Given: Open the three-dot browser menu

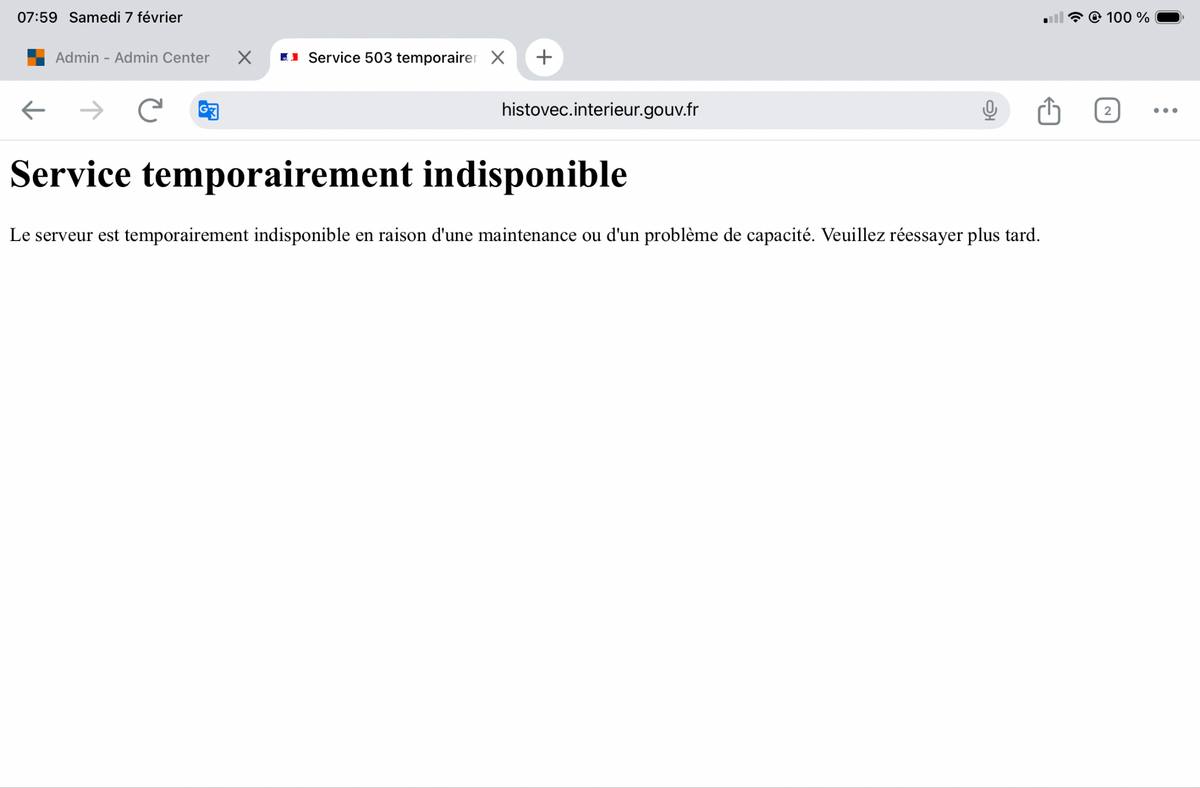Looking at the screenshot, I should click(x=1165, y=110).
